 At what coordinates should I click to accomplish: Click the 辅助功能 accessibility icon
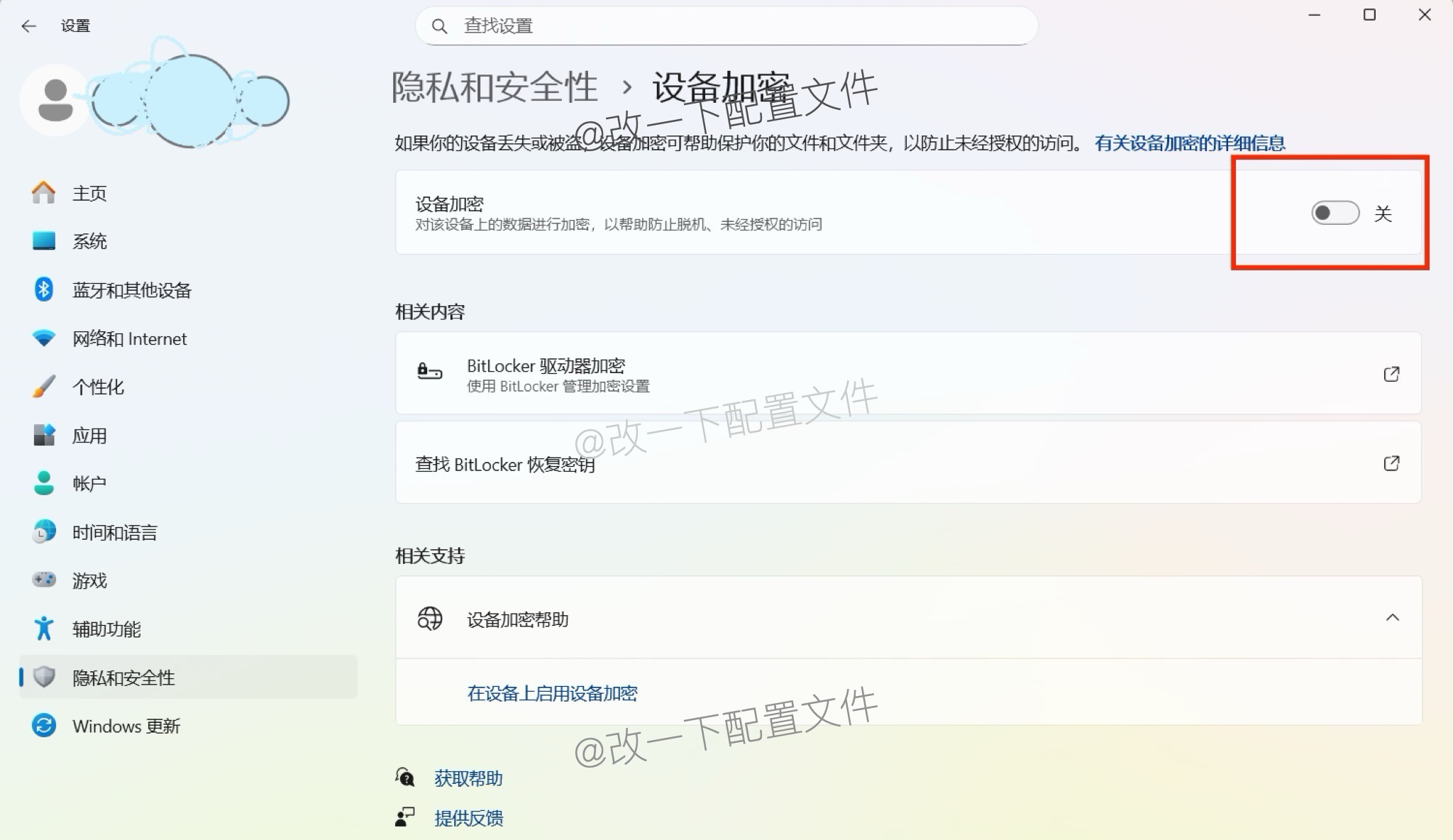(44, 629)
